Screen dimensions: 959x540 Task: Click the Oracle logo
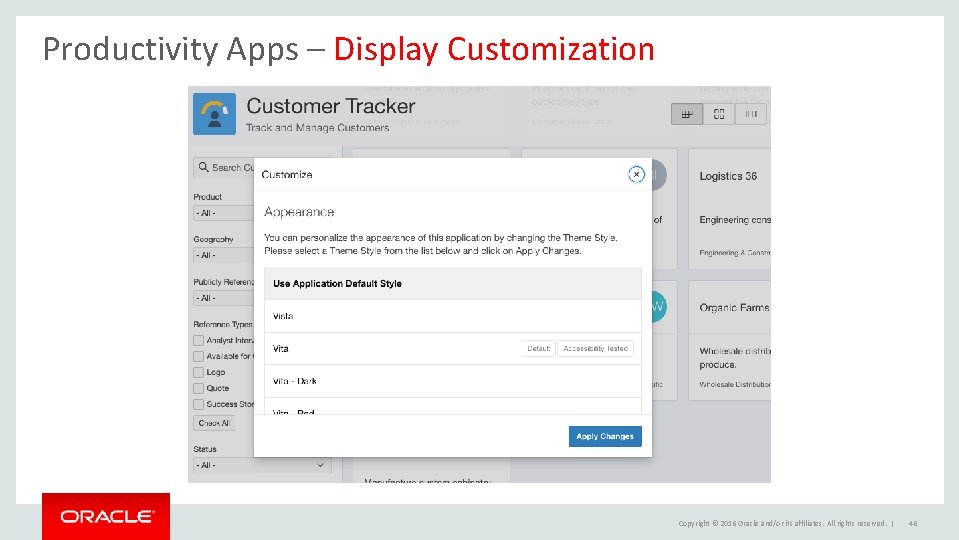[x=106, y=516]
